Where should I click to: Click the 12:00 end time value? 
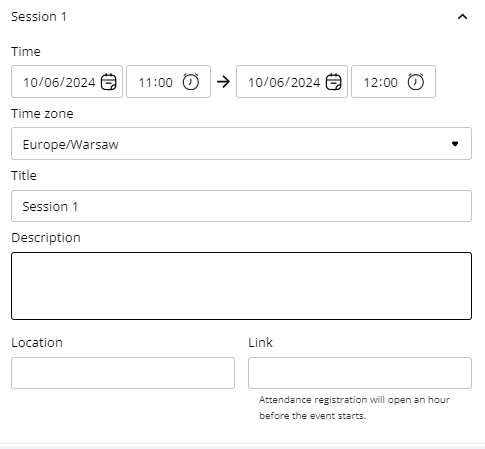pos(381,83)
